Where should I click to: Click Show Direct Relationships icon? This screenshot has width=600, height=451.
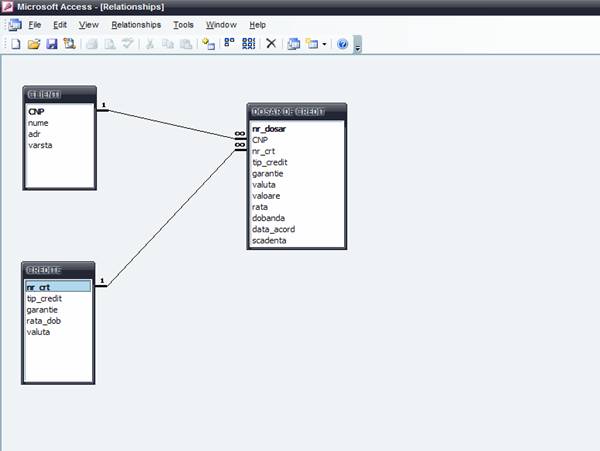(229, 44)
